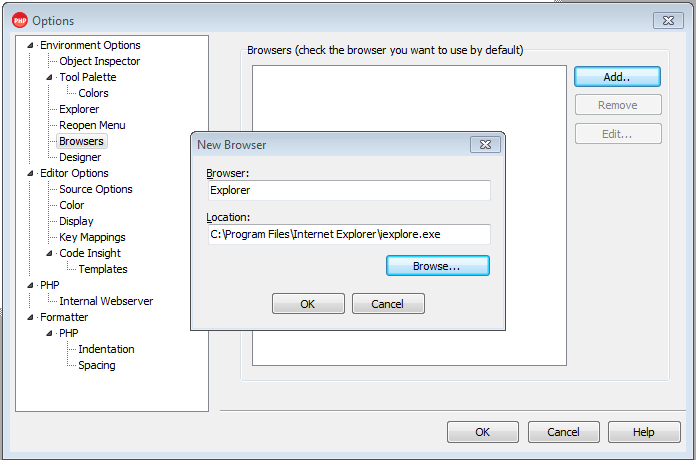Collapse the top-level PHP tree node
696x460 pixels.
(30, 285)
